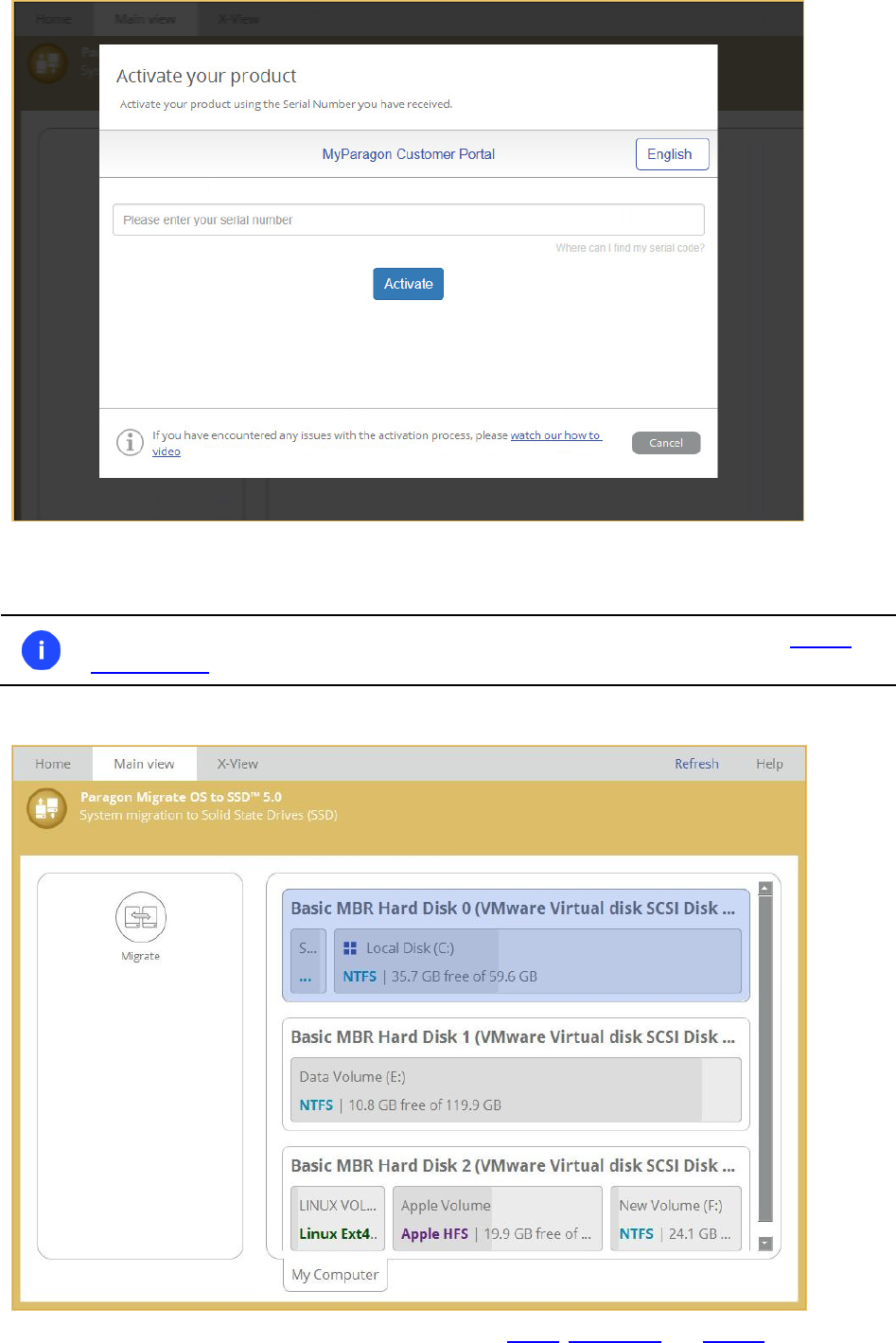Click the disk list vertical scrollbar thumb
Viewport: 896px width, 1343px height.
click(x=765, y=1059)
